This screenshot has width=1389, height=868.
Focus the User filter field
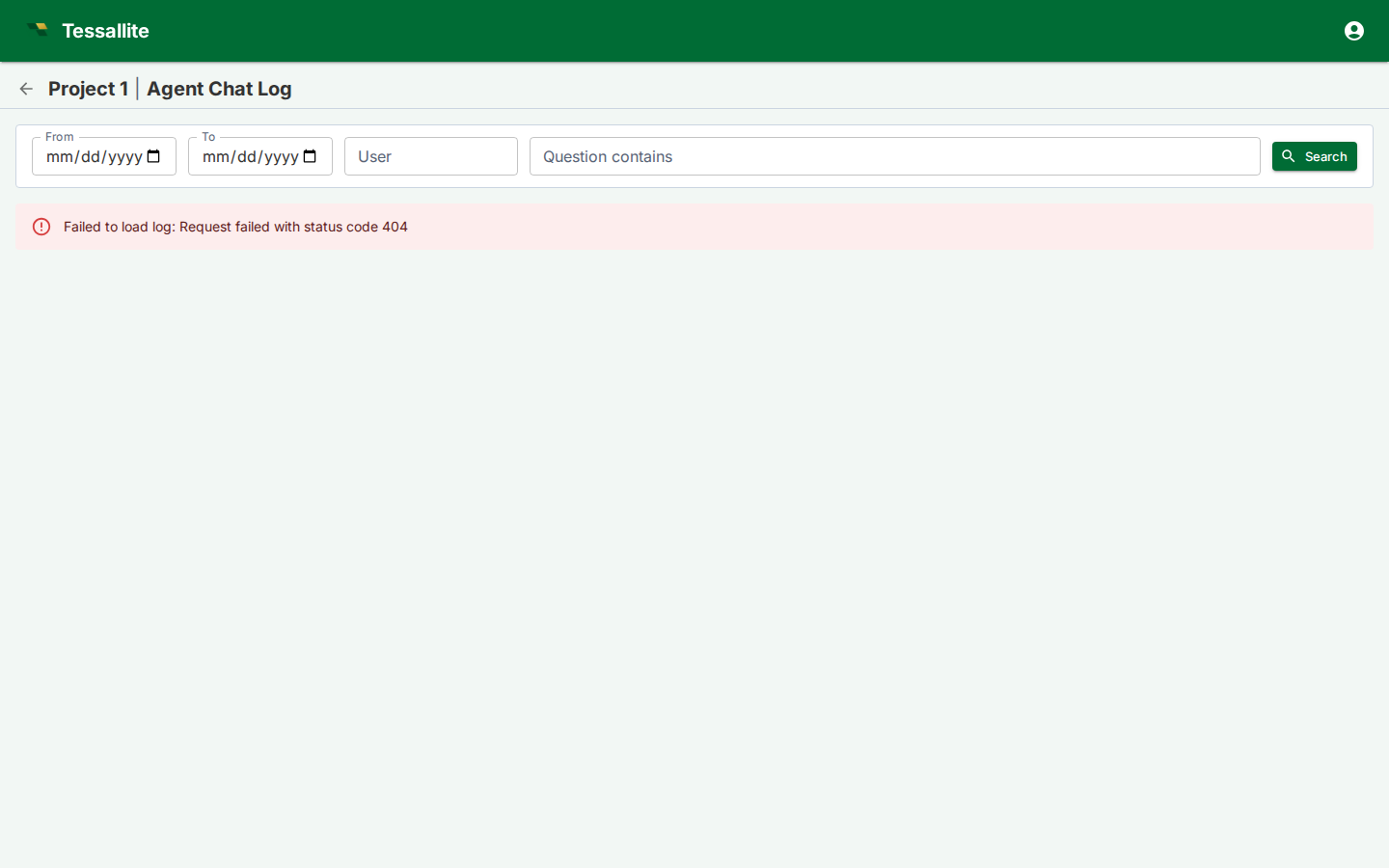coord(431,156)
